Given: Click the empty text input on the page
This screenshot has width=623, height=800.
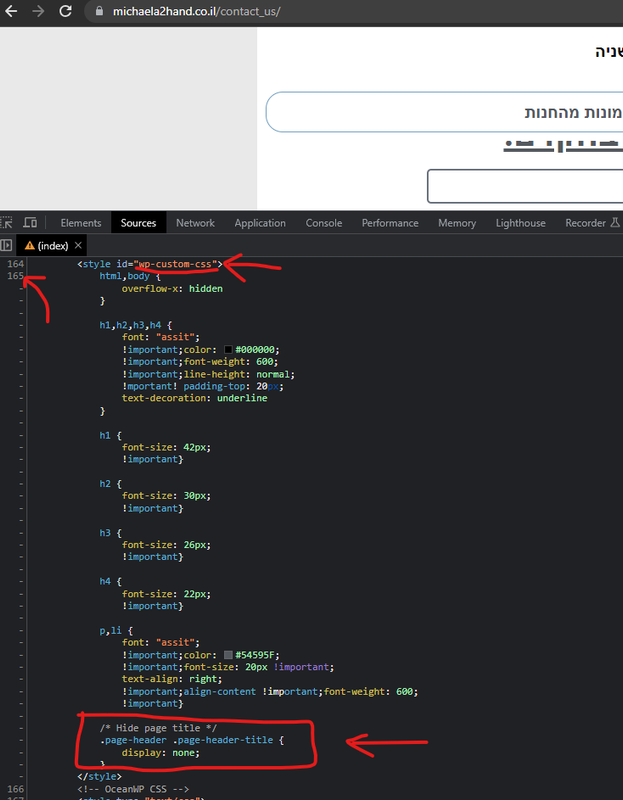Looking at the screenshot, I should click(x=525, y=186).
